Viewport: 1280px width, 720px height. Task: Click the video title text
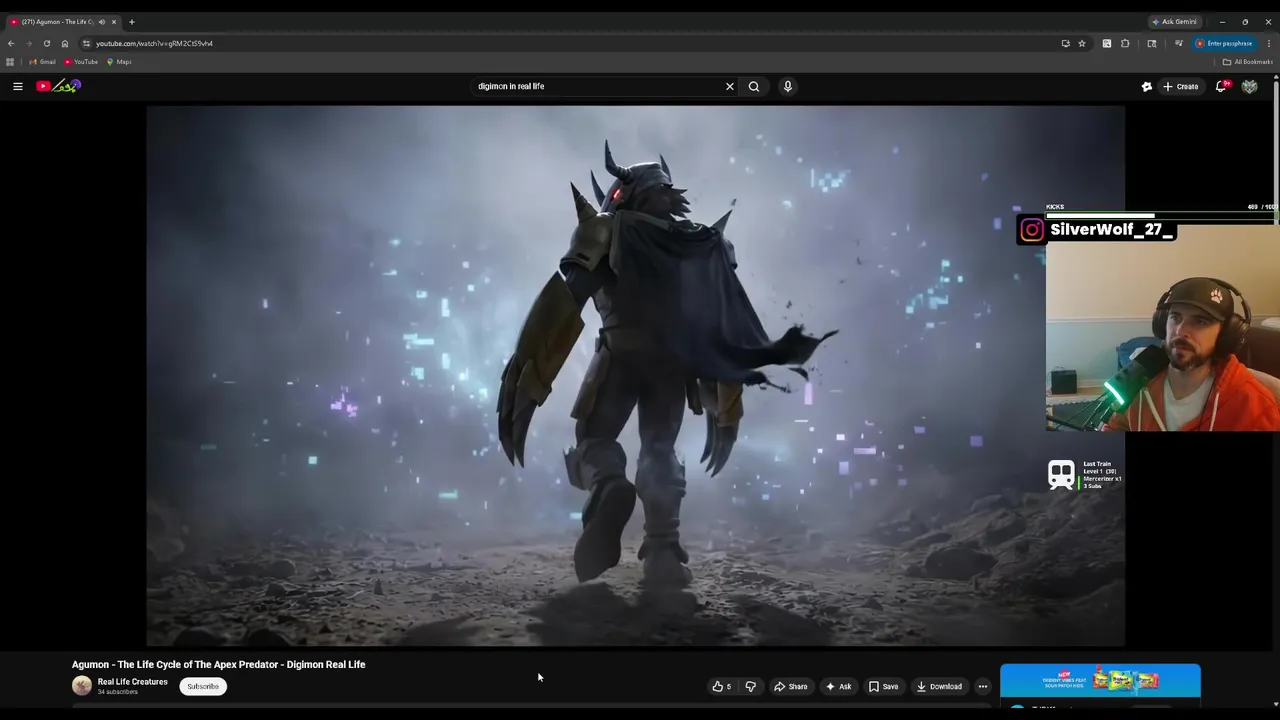click(x=218, y=664)
